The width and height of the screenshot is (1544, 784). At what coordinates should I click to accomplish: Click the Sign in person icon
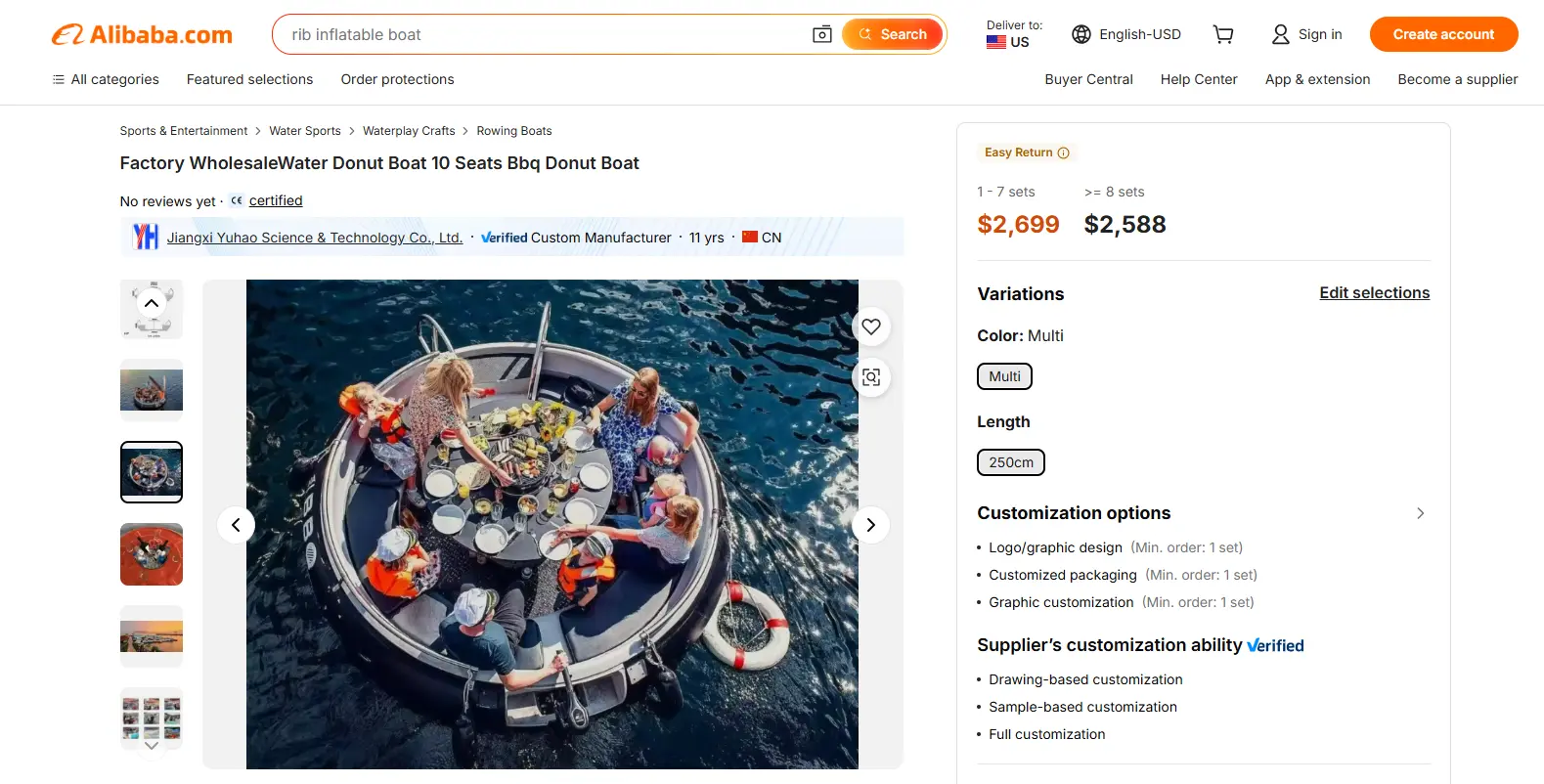(x=1279, y=33)
